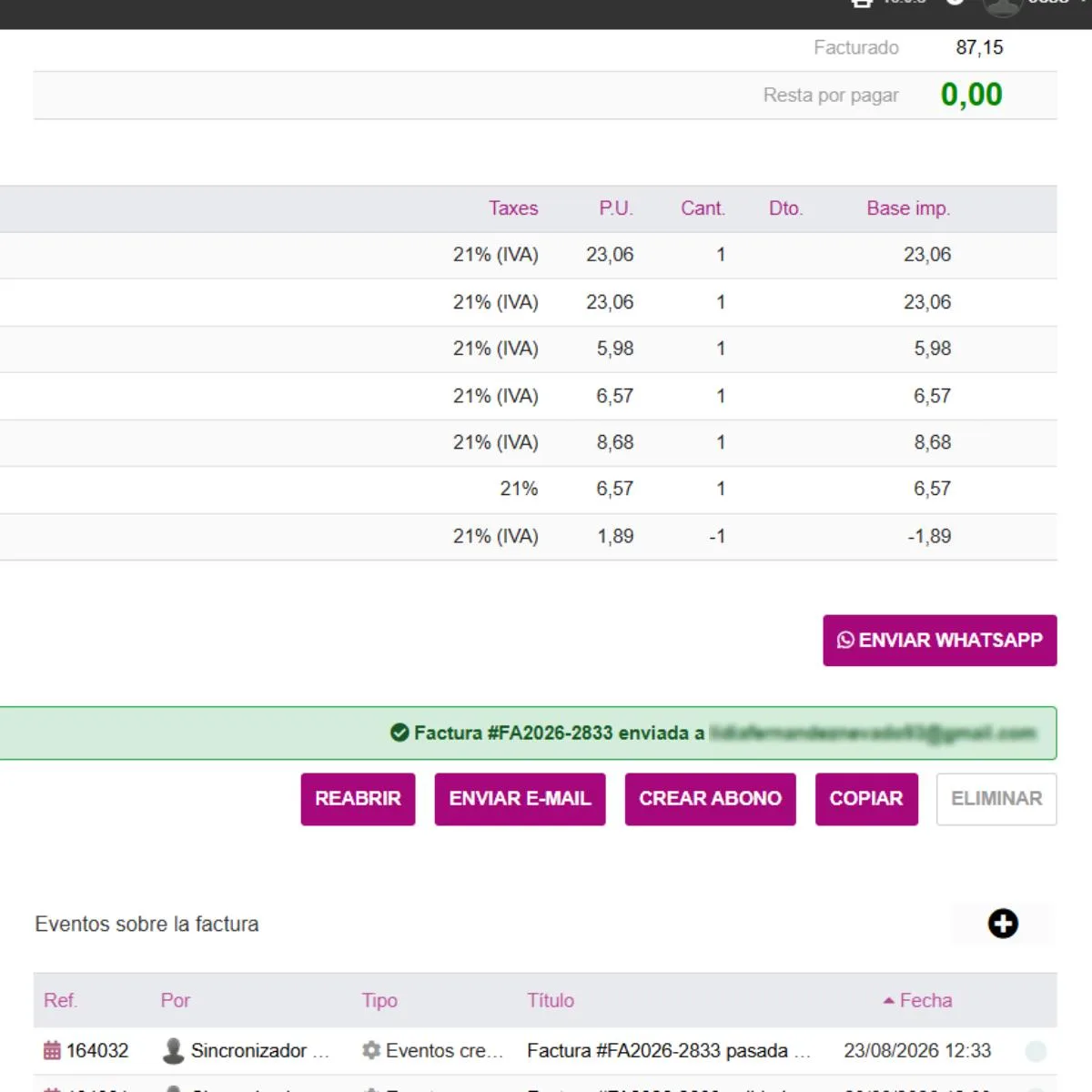The image size is (1092, 1092).
Task: Select base amount -1,89
Action: 929,536
